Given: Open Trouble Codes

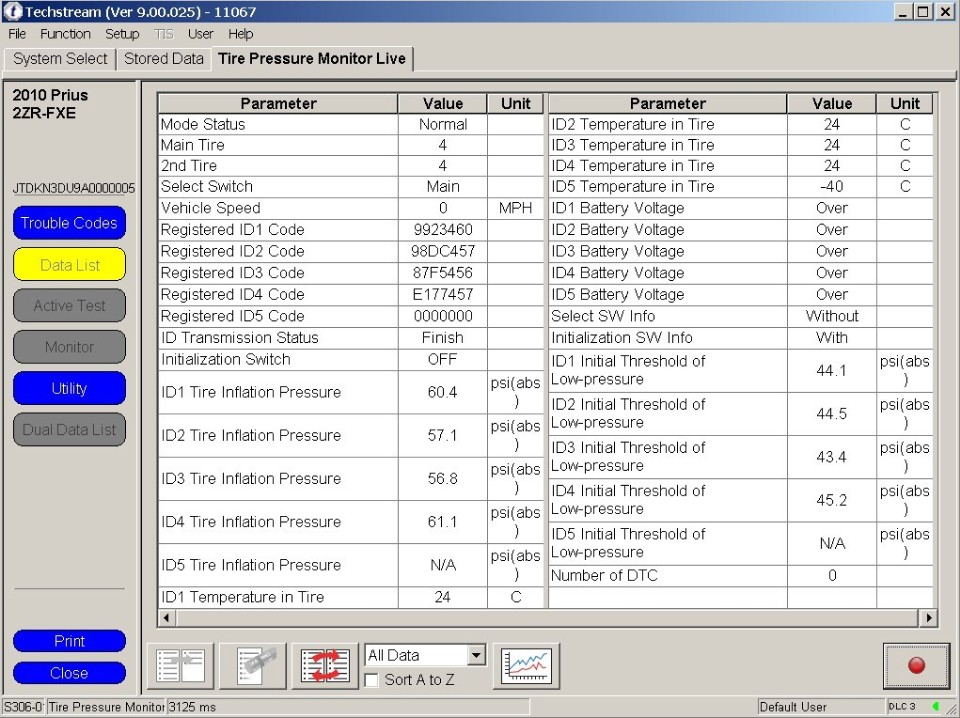Looking at the screenshot, I should coord(69,223).
